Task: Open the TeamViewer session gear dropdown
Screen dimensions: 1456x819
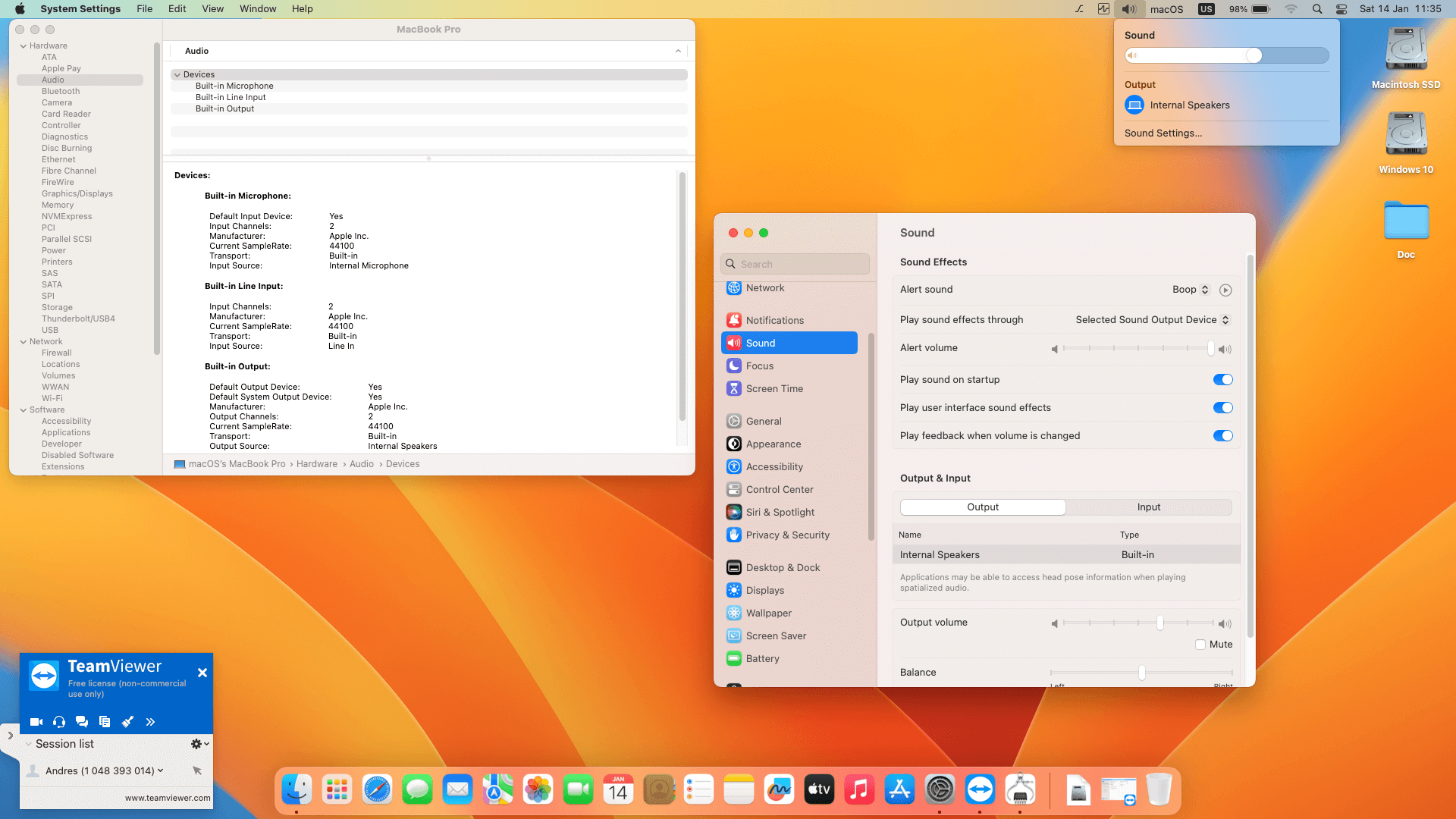Action: click(199, 744)
